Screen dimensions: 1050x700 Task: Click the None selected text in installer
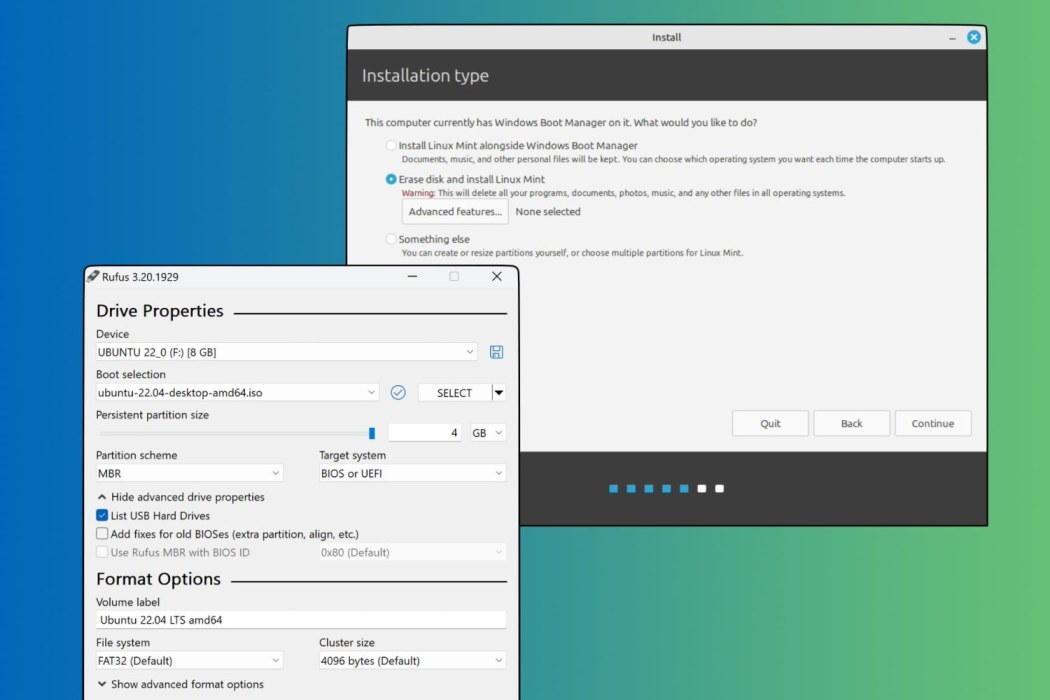[548, 212]
